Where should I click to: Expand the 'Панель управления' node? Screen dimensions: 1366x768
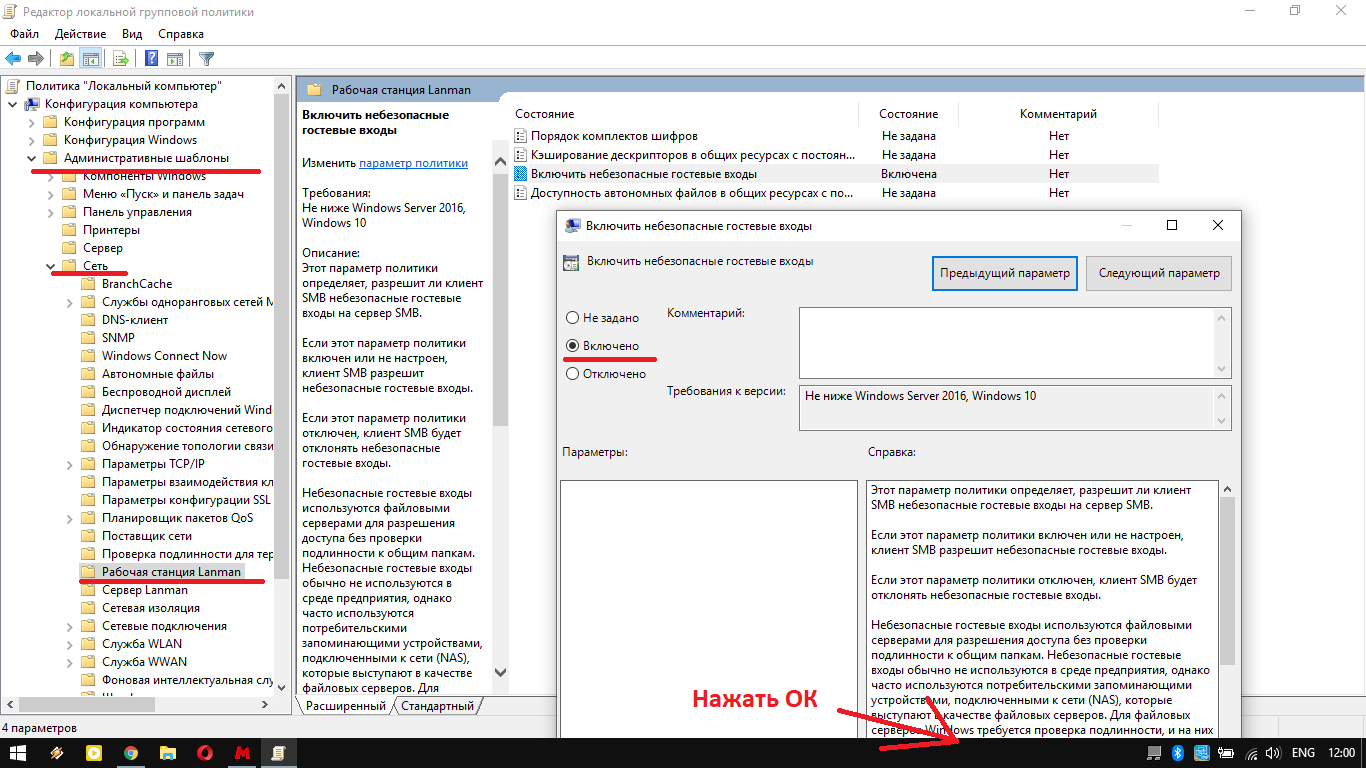[50, 212]
